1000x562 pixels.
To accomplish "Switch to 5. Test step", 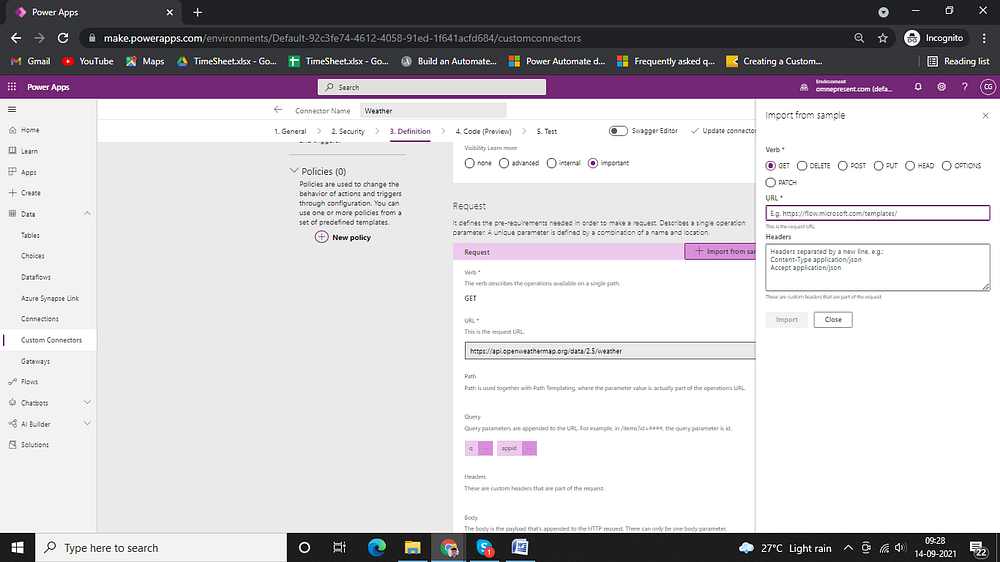I will point(547,131).
